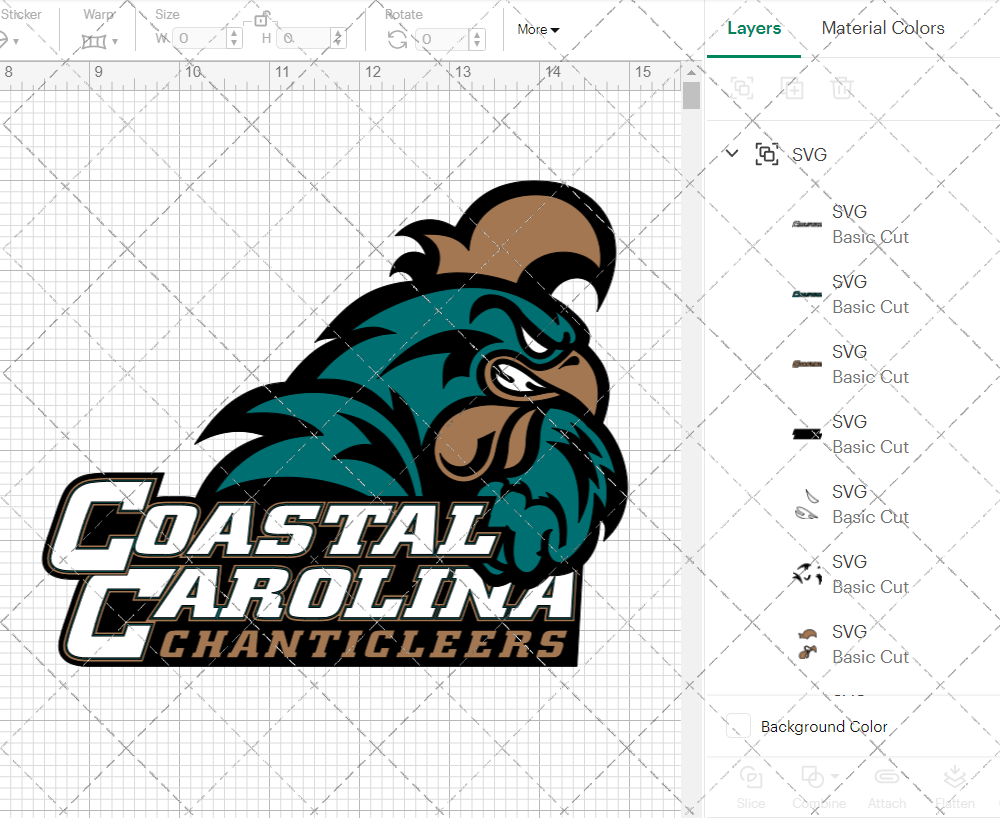Open the Layers tab

pos(754,28)
